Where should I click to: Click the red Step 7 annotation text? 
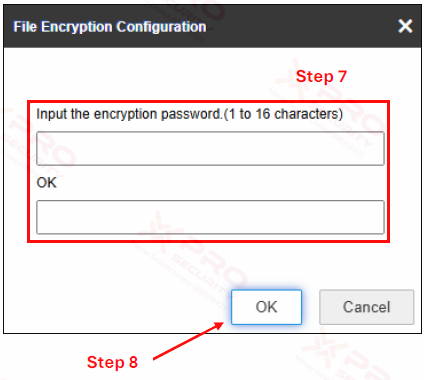[x=321, y=76]
